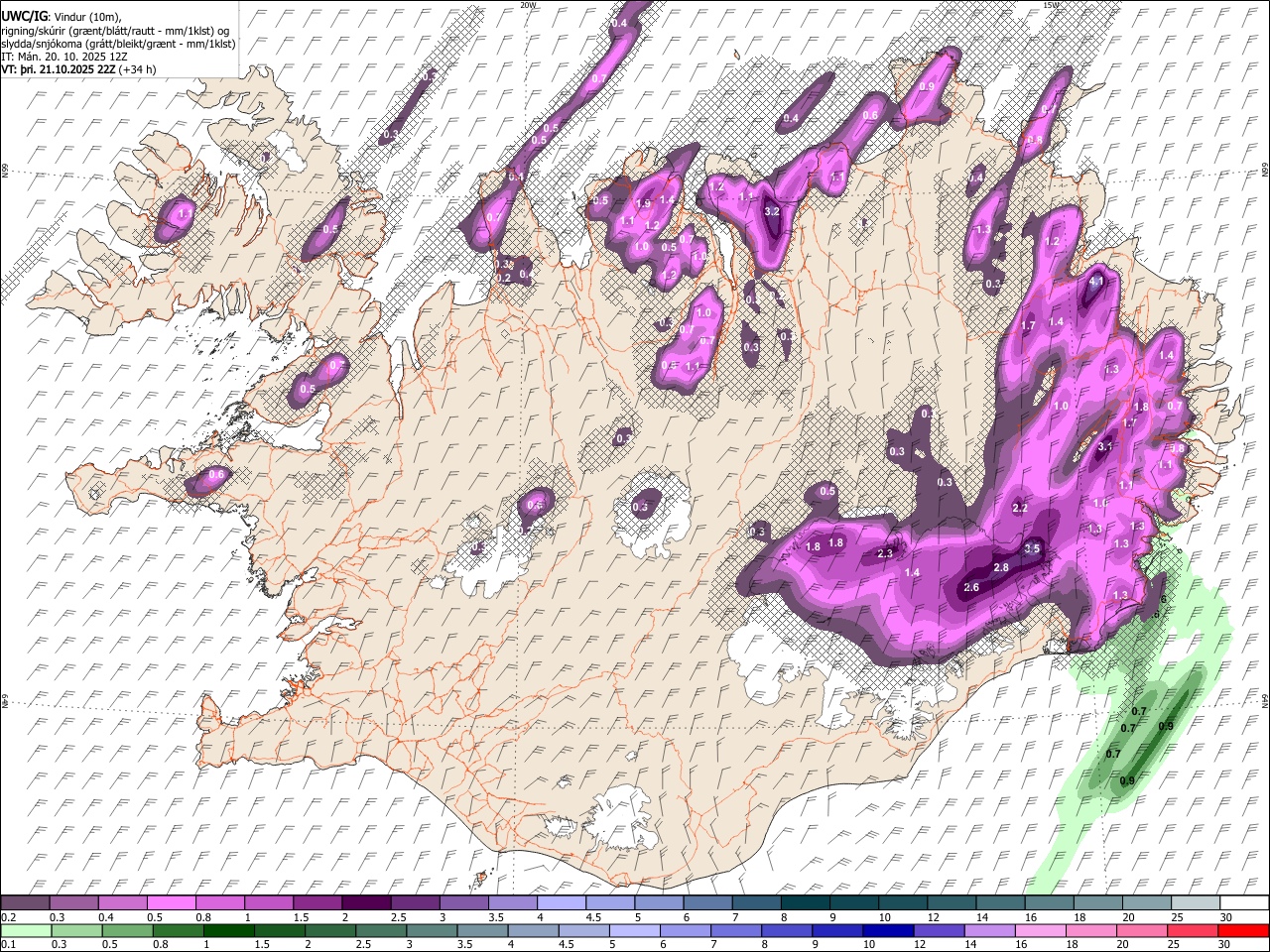Click the lavender snow swatch between 4 and 4.5
The height and width of the screenshot is (952, 1270).
[x=562, y=903]
